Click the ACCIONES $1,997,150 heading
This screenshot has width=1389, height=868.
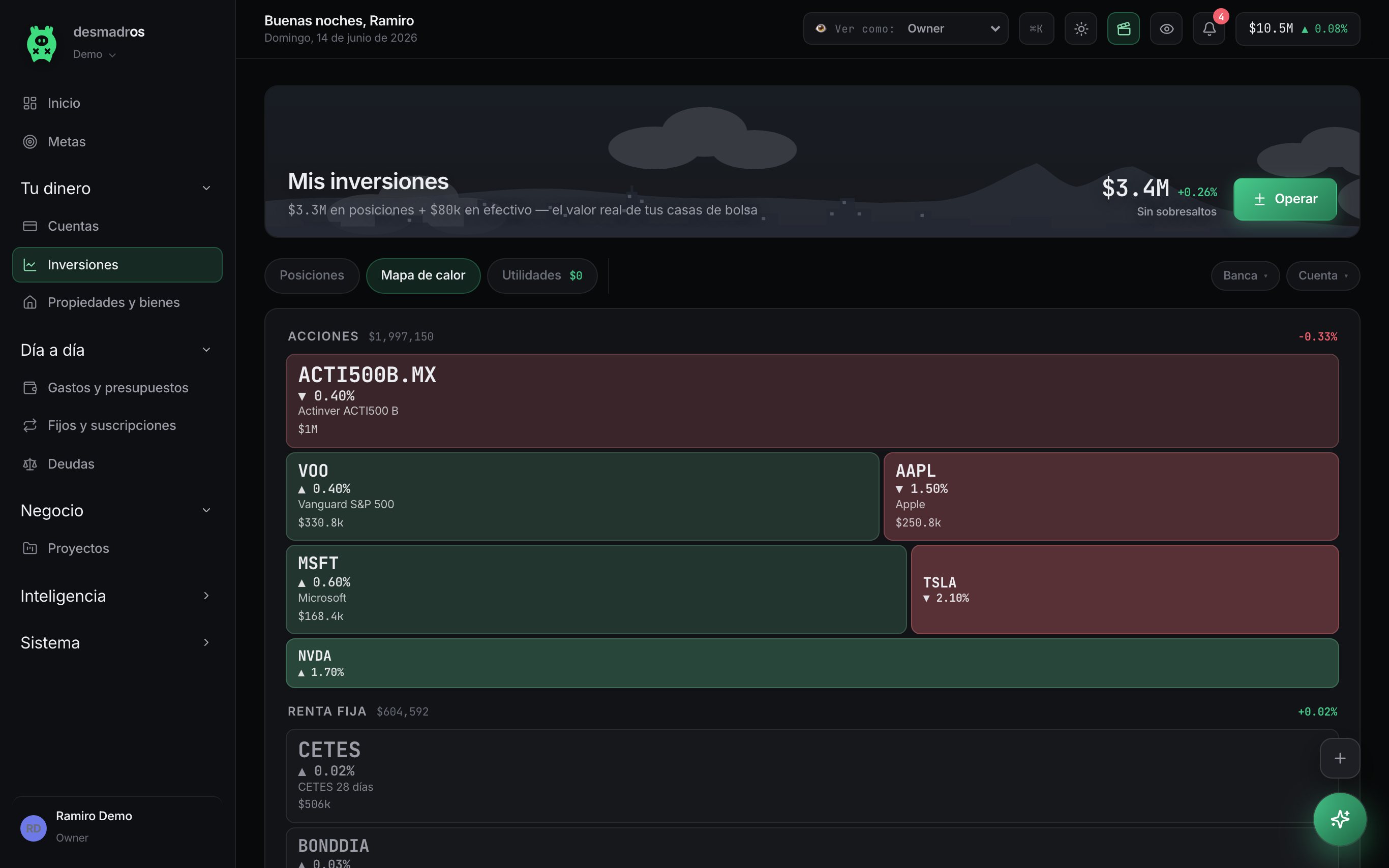[x=360, y=336]
